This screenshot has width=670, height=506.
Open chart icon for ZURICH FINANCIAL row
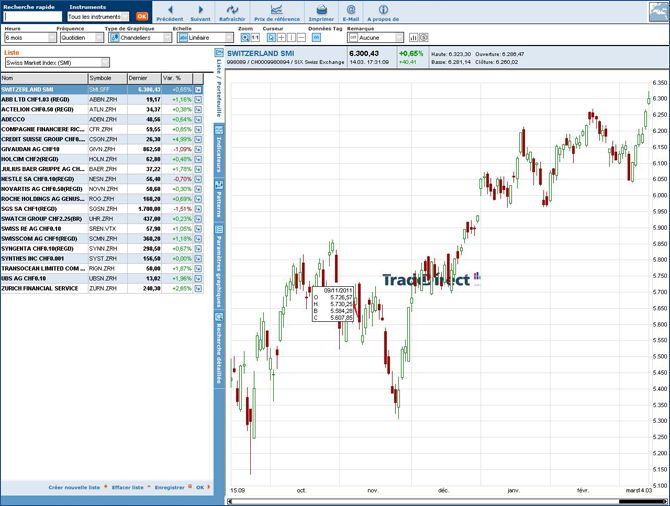click(x=198, y=288)
